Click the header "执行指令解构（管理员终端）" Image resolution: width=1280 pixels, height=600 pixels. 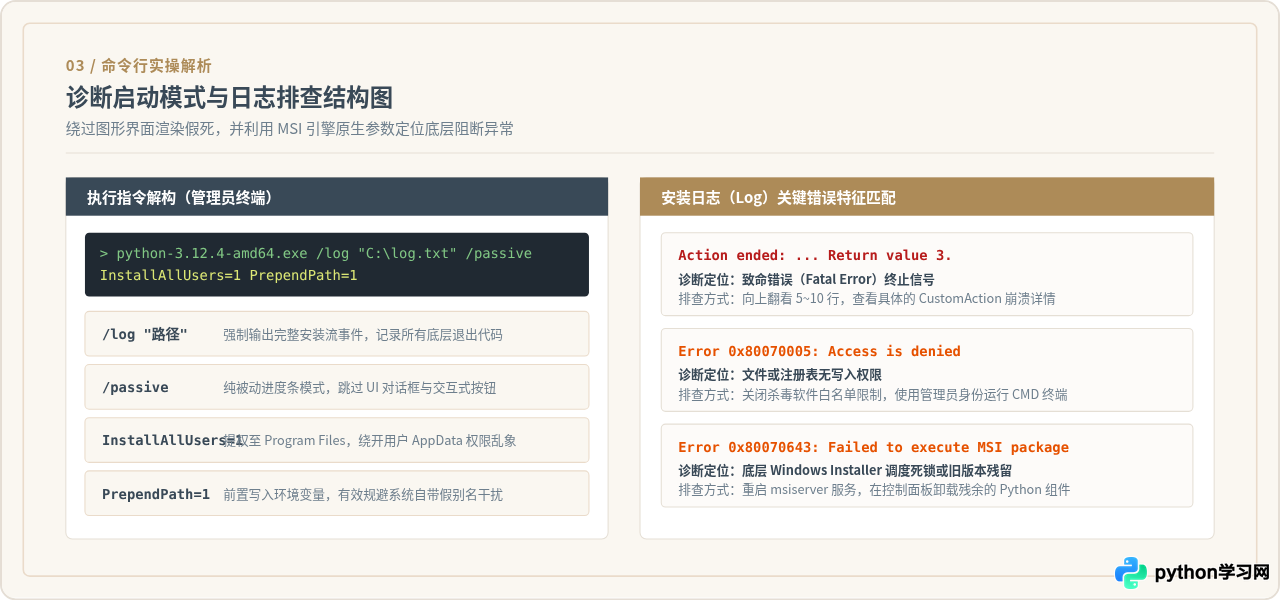(x=180, y=198)
